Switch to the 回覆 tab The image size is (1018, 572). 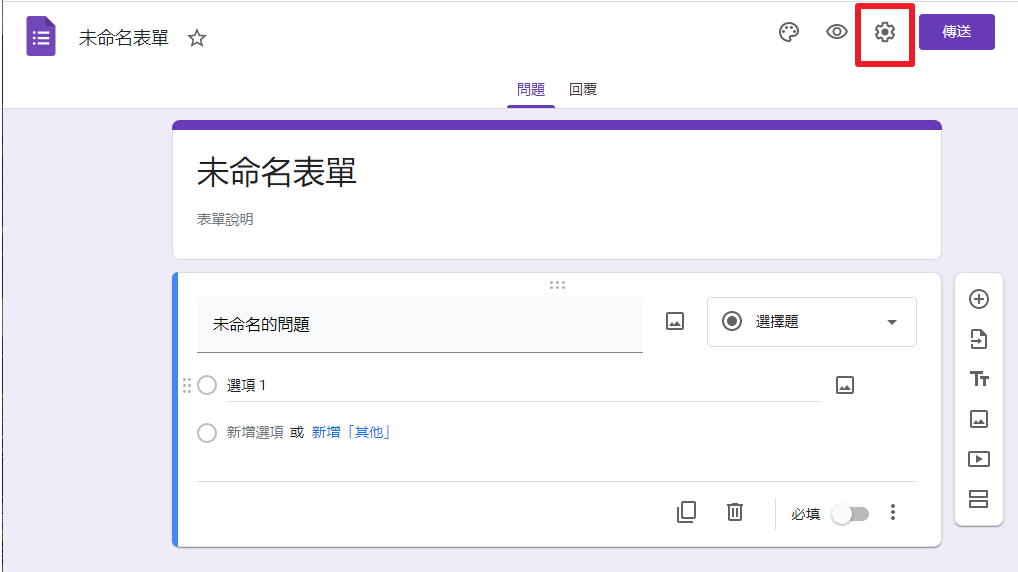pos(582,90)
